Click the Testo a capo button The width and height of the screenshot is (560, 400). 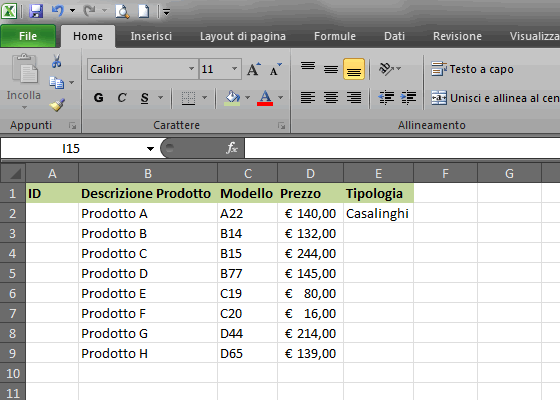(x=472, y=69)
